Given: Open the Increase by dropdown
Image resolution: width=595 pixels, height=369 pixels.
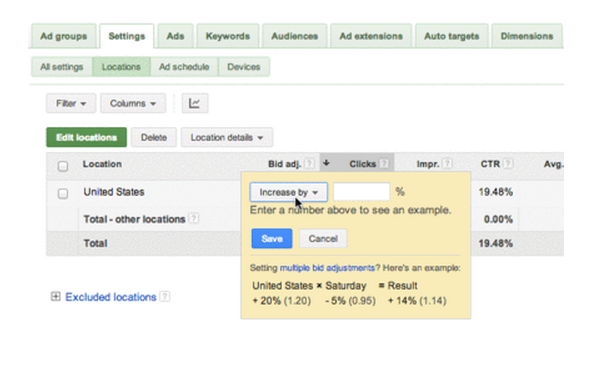Looking at the screenshot, I should point(289,192).
